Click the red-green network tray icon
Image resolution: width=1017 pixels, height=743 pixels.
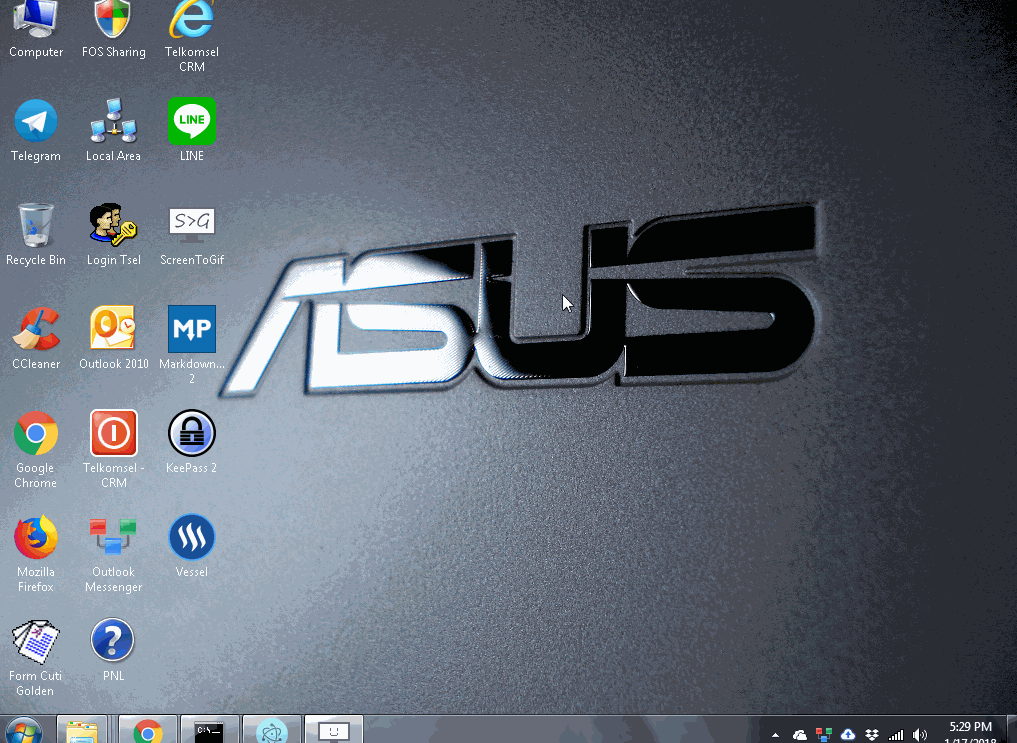(824, 735)
